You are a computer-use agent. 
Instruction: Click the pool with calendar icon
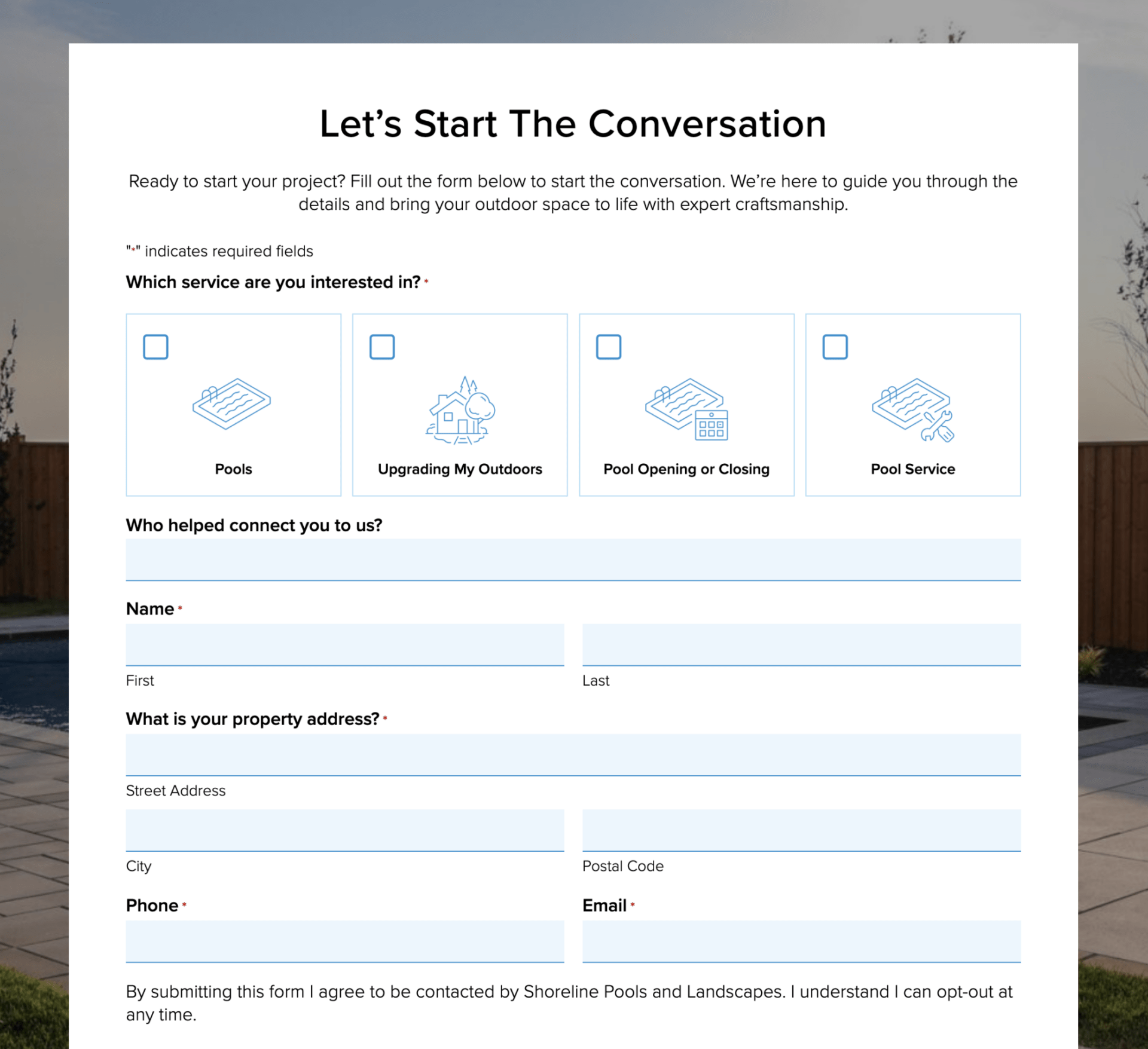pos(686,409)
